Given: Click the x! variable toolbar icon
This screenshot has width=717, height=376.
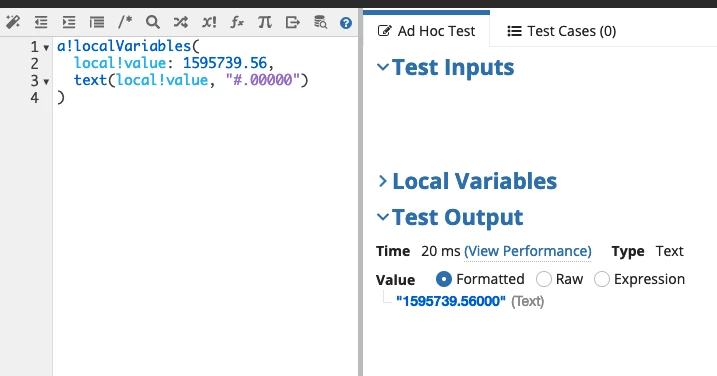Looking at the screenshot, I should pos(209,22).
